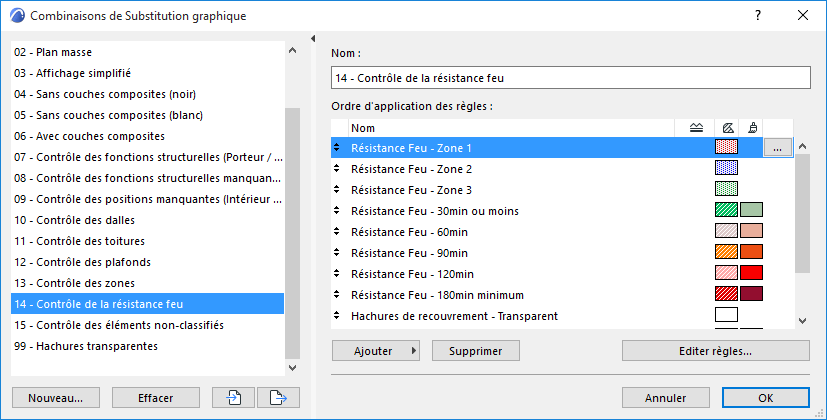Click hatched fill swatch of 30min rule
This screenshot has height=420, width=827.
click(x=726, y=211)
